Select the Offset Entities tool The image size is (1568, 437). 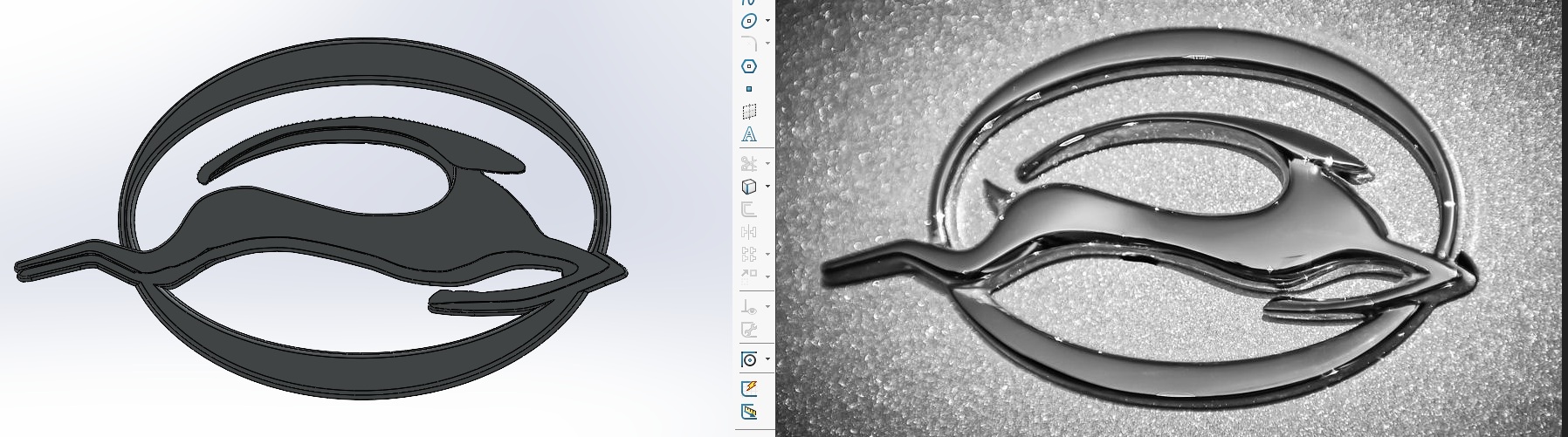click(748, 208)
